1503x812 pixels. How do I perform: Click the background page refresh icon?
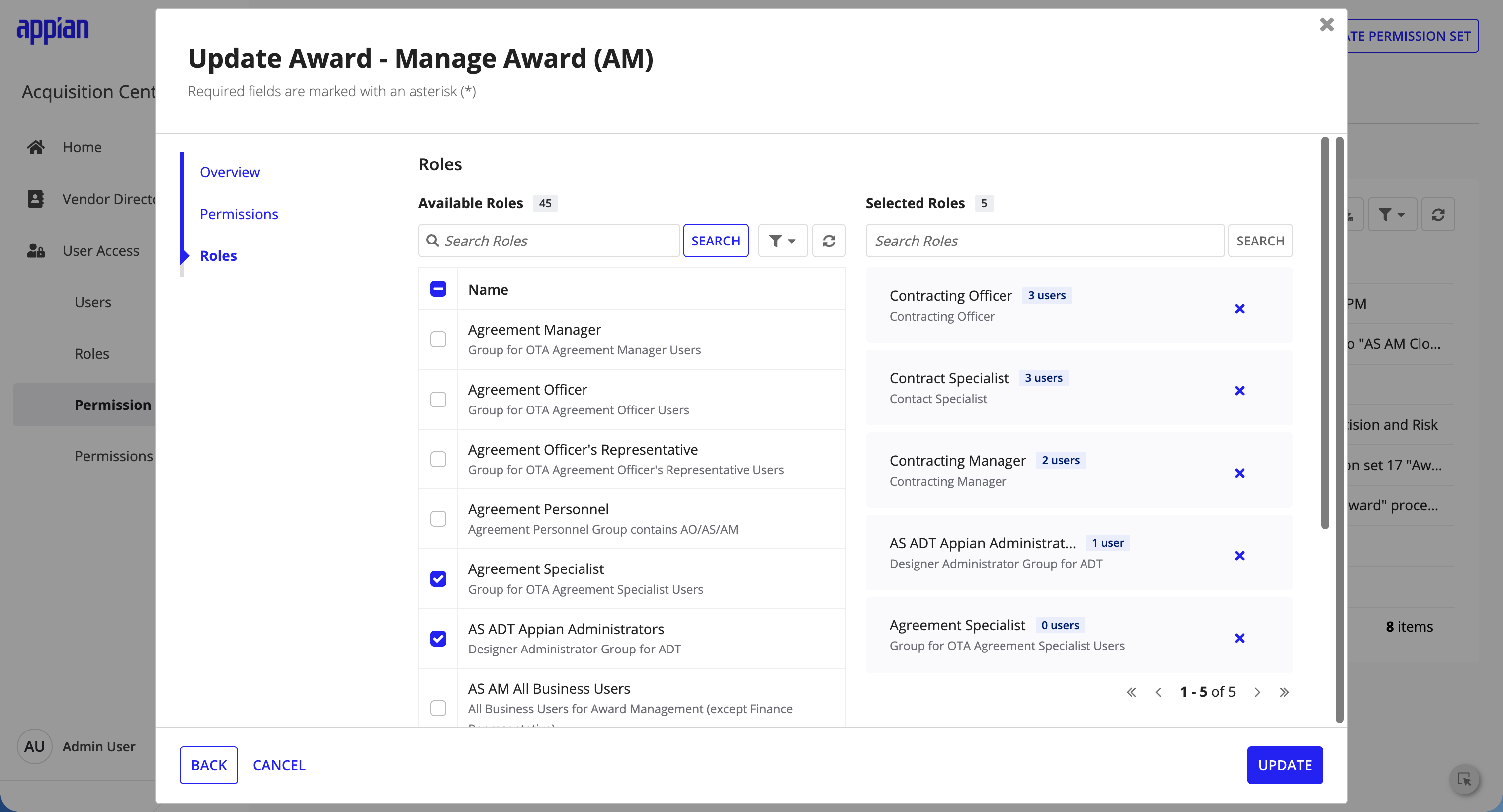tap(1438, 215)
